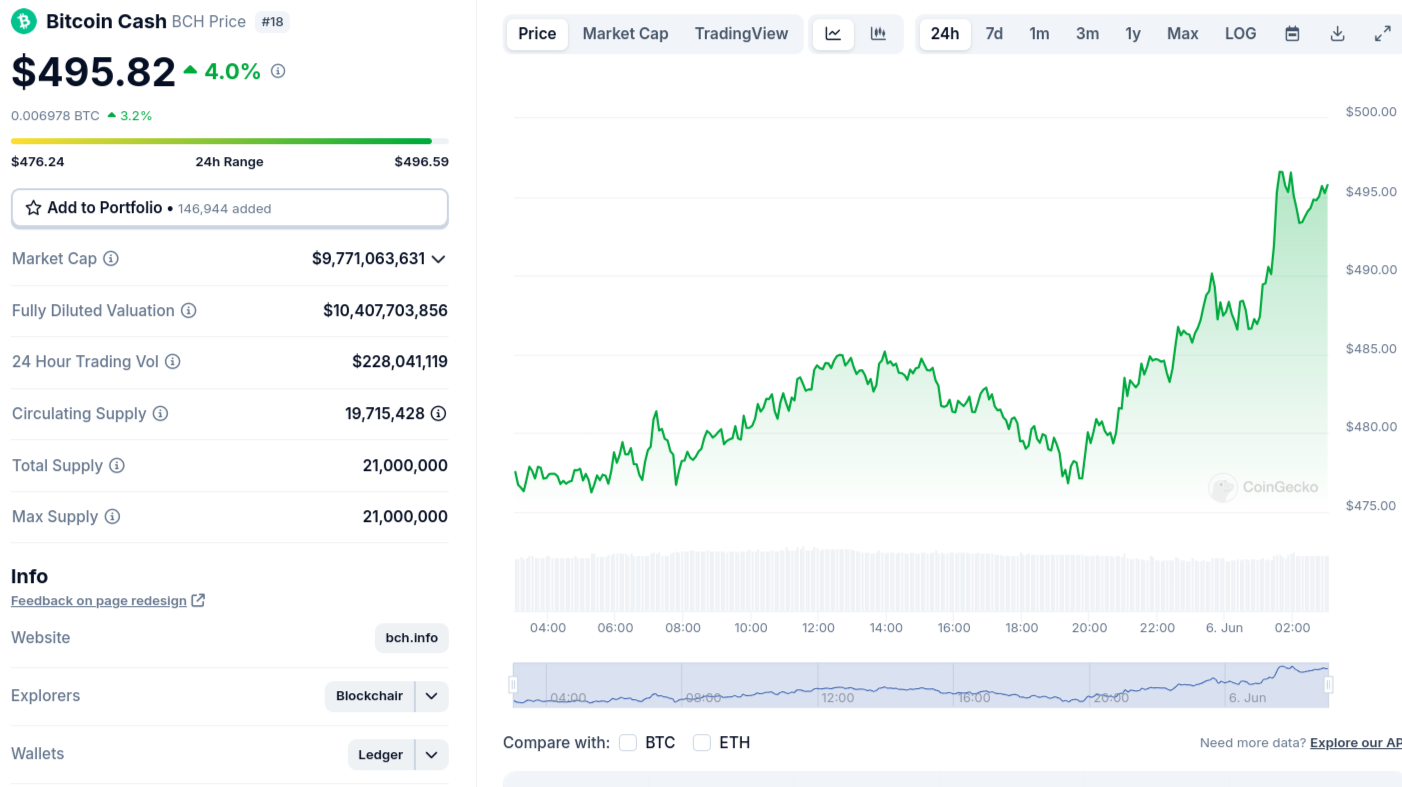1402x787 pixels.
Task: Click 24 Hour Trading Vol info icon
Action: point(172,361)
